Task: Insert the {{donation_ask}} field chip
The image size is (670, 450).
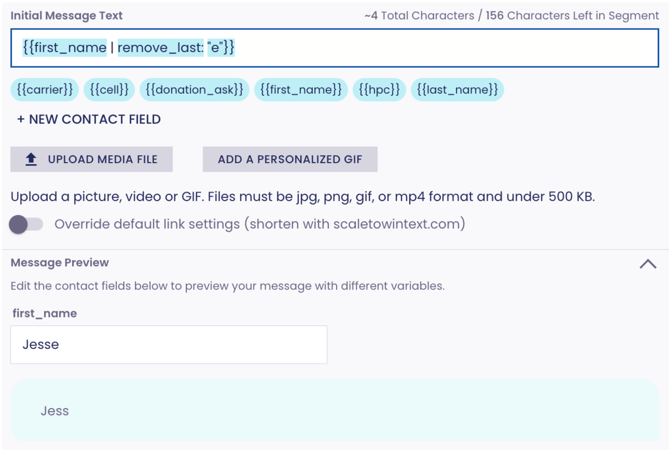Action: [194, 90]
